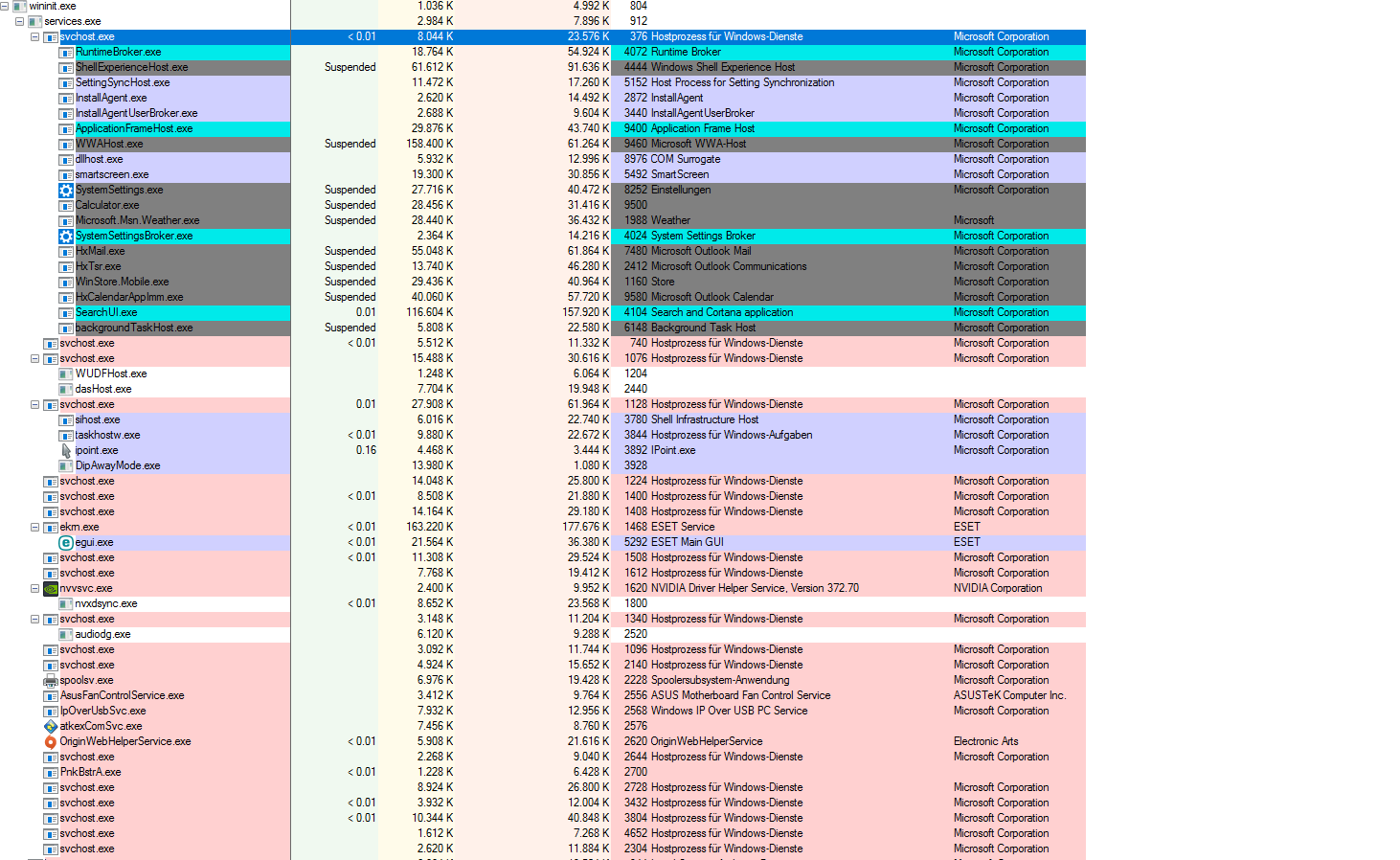
Task: Select the HxCalendarAppImm.exe process
Action: [x=129, y=297]
